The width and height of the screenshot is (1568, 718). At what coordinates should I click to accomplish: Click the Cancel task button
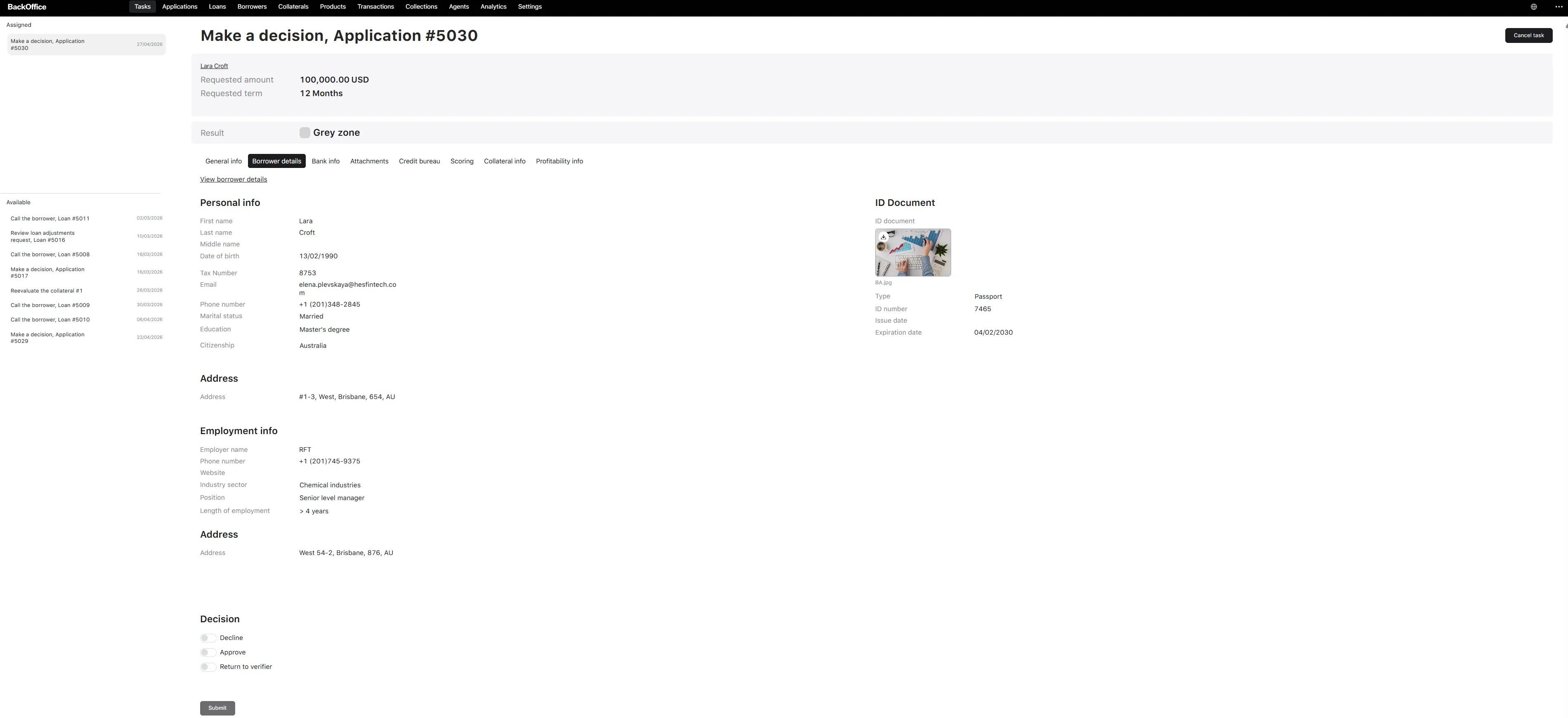[x=1528, y=35]
